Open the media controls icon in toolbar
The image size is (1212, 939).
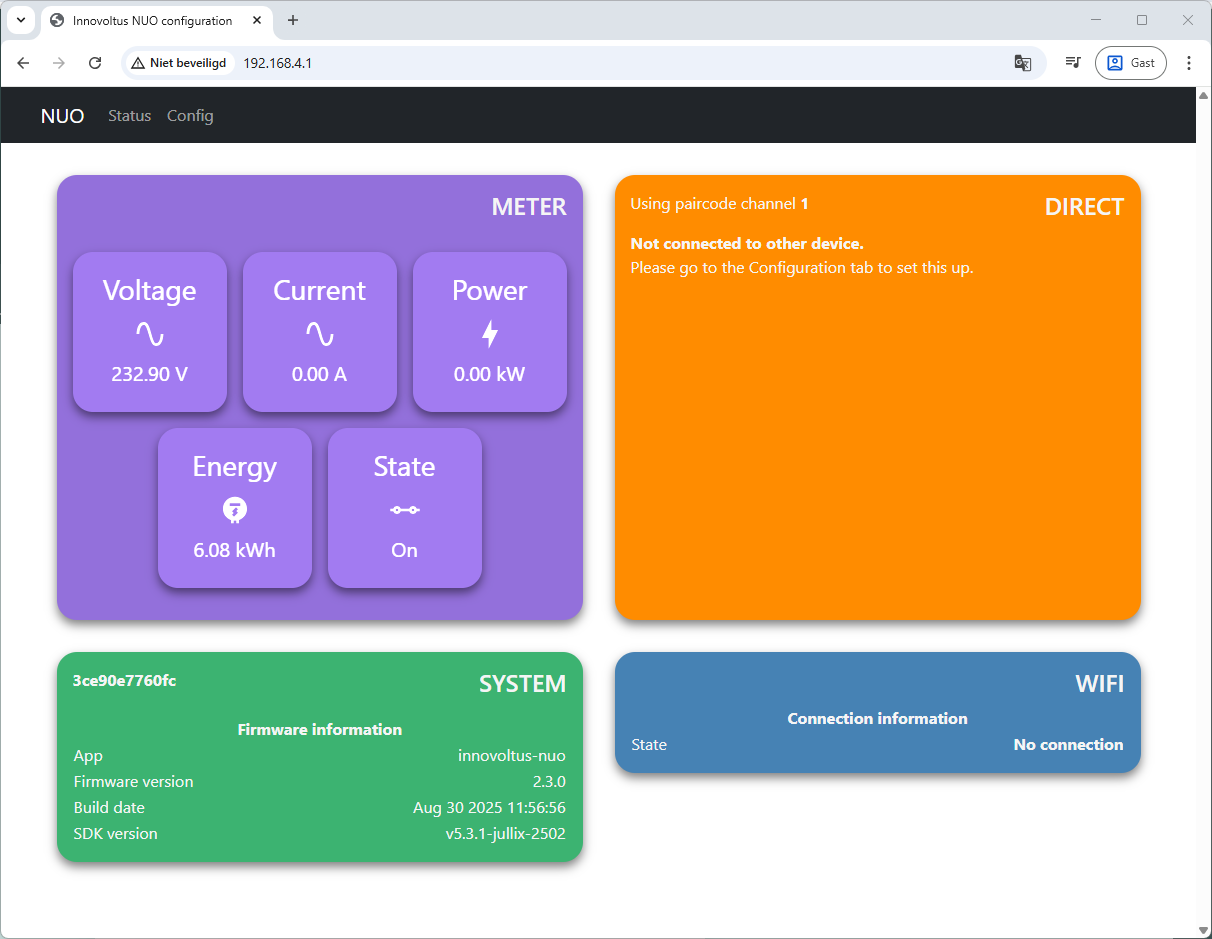[x=1073, y=63]
